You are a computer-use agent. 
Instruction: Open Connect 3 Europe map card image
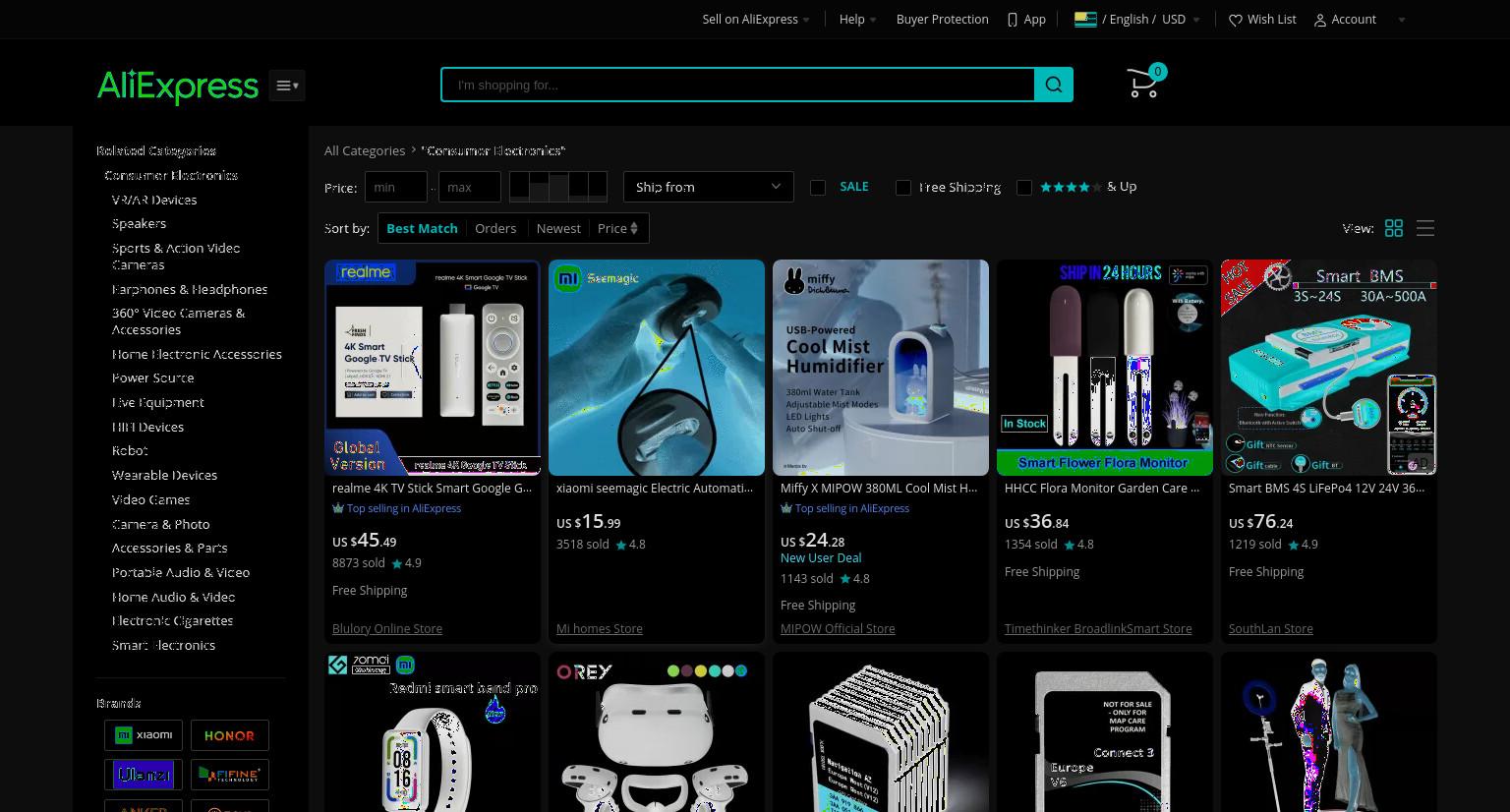1105,732
